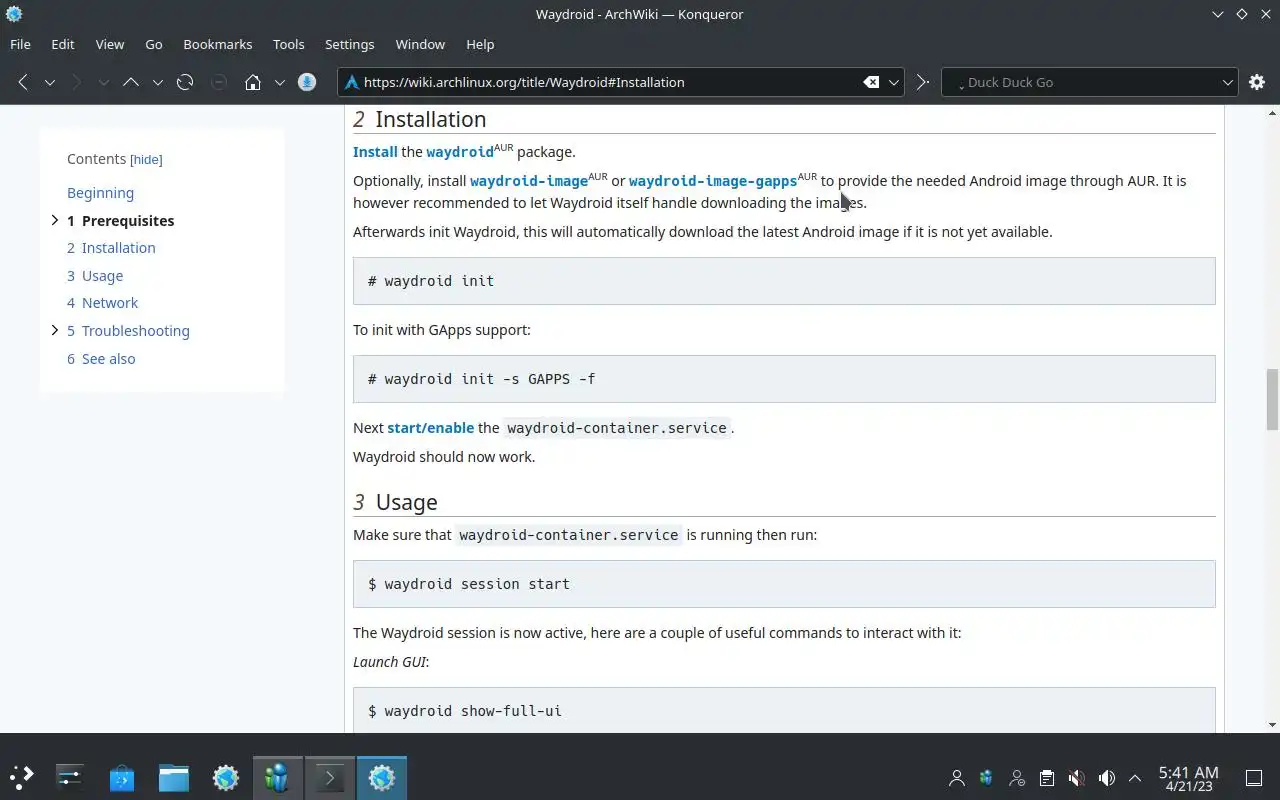The image size is (1280, 800).
Task: Open the View menu
Action: 110,44
